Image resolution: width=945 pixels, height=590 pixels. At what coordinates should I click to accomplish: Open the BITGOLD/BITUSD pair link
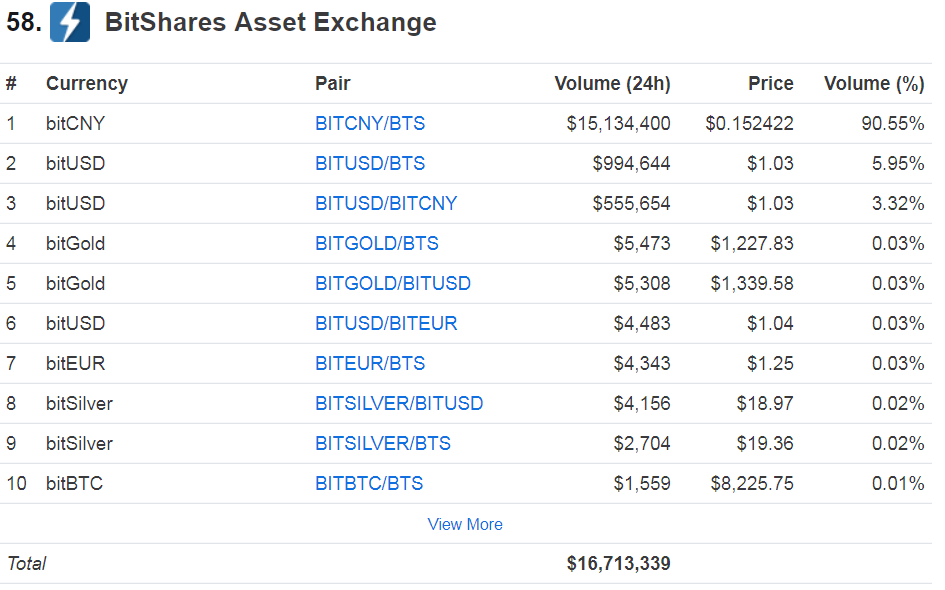393,283
